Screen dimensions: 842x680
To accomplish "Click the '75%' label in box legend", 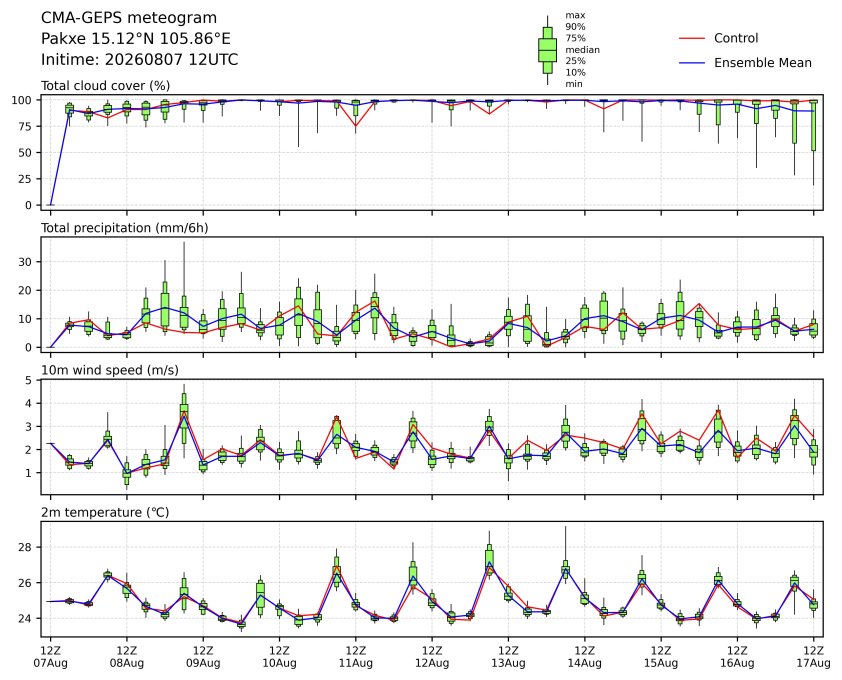I will (575, 38).
